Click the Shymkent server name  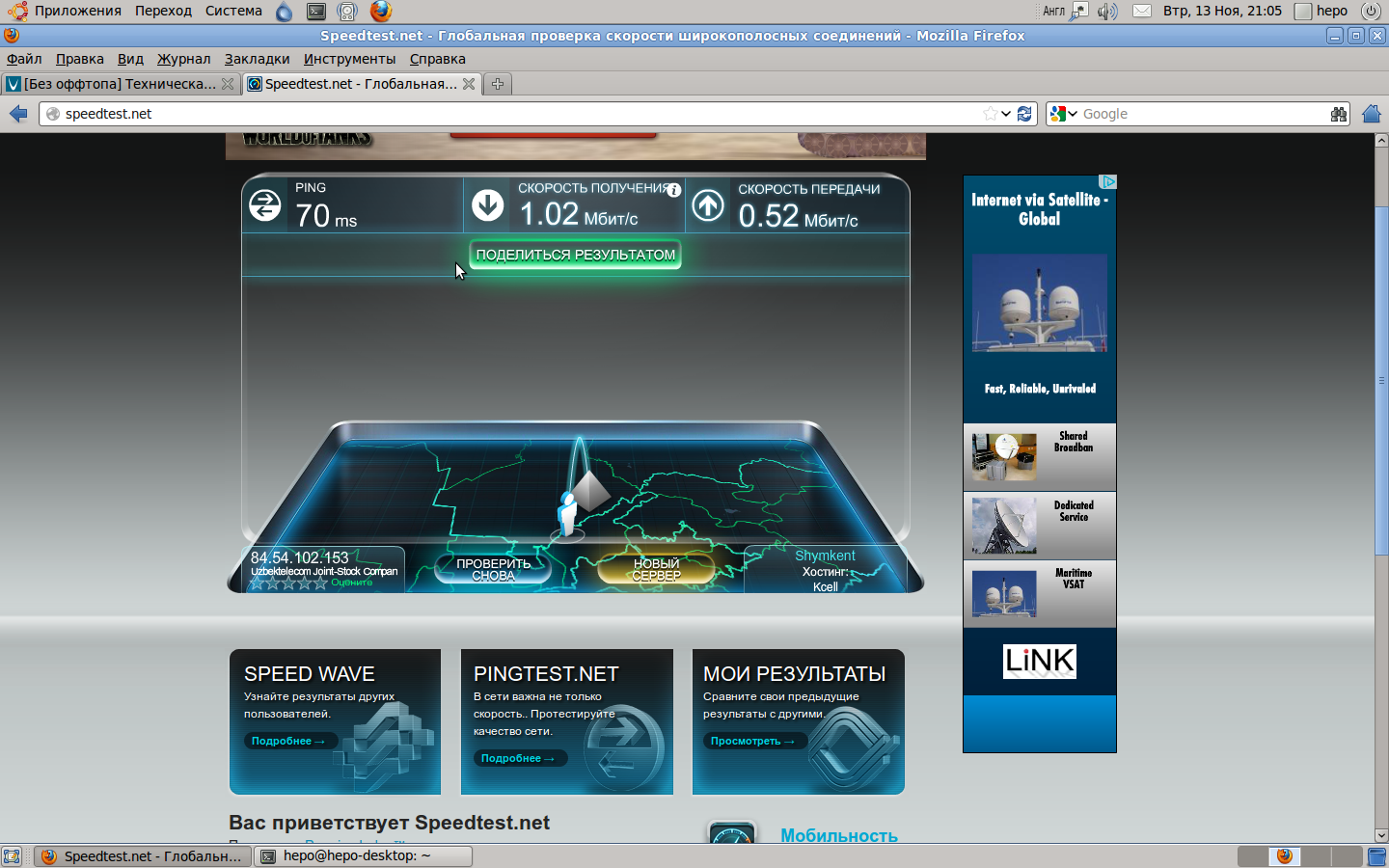pyautogui.click(x=825, y=556)
